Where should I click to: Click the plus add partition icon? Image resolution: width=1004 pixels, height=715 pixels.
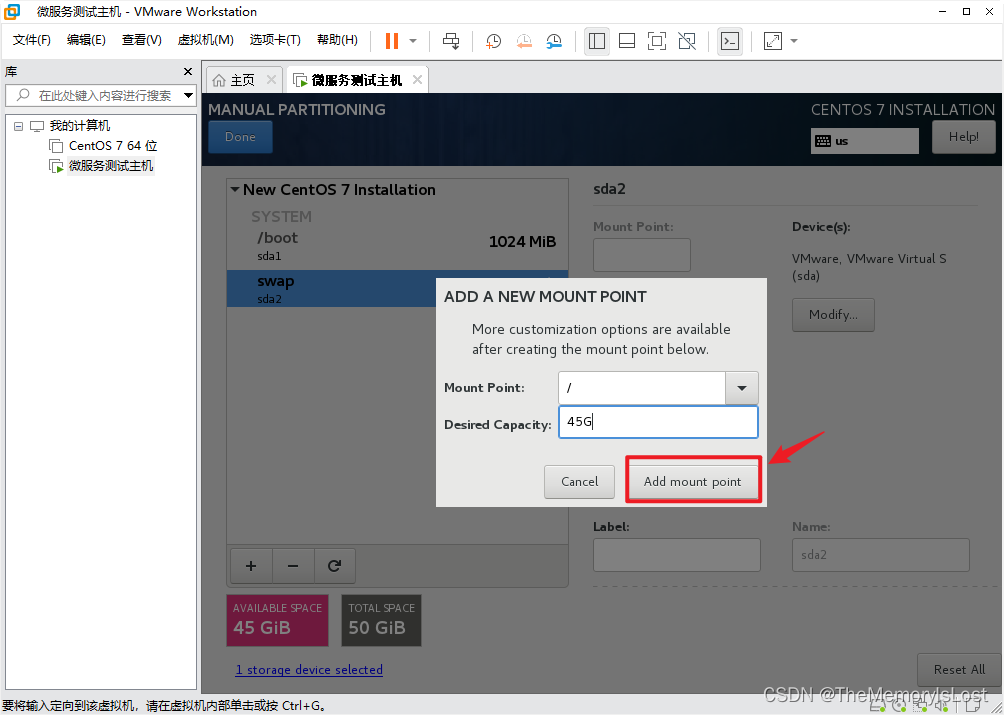251,566
